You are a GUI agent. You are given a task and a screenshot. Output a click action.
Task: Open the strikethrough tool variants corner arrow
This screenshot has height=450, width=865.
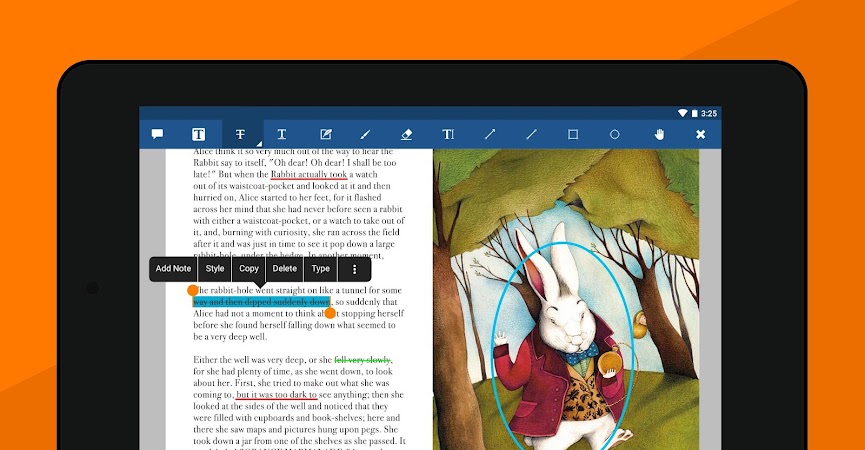[x=259, y=144]
